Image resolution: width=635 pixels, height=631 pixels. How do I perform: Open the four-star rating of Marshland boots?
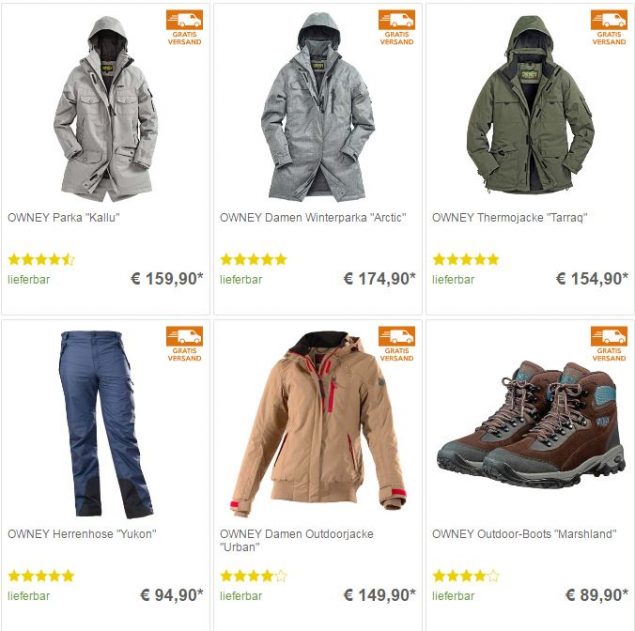coord(466,576)
